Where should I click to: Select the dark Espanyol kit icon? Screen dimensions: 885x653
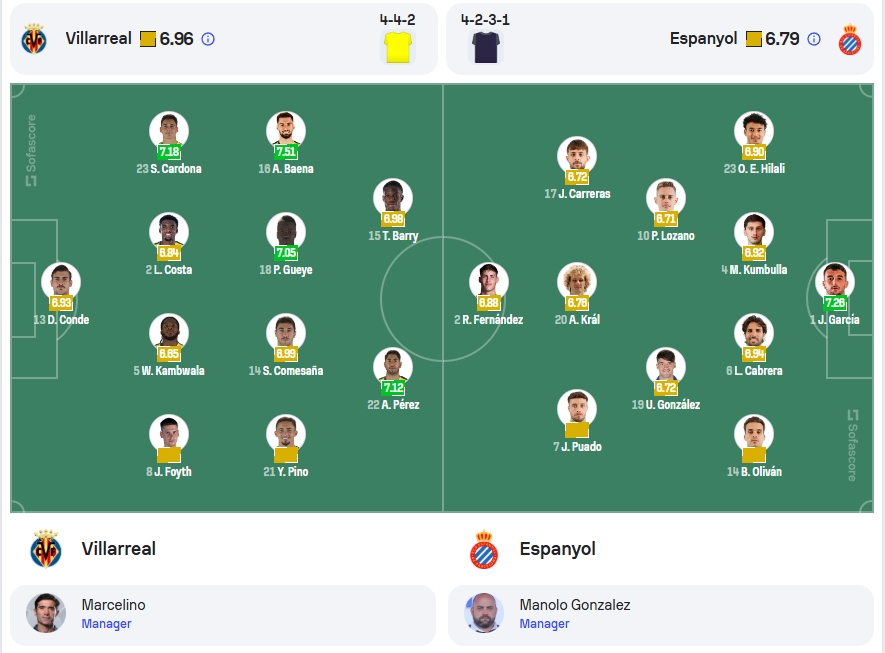tap(485, 47)
